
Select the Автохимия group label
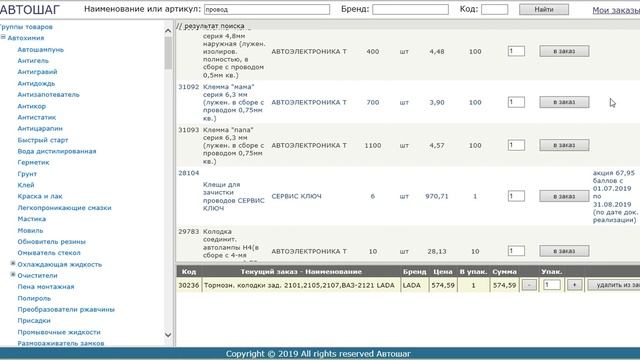coord(26,38)
